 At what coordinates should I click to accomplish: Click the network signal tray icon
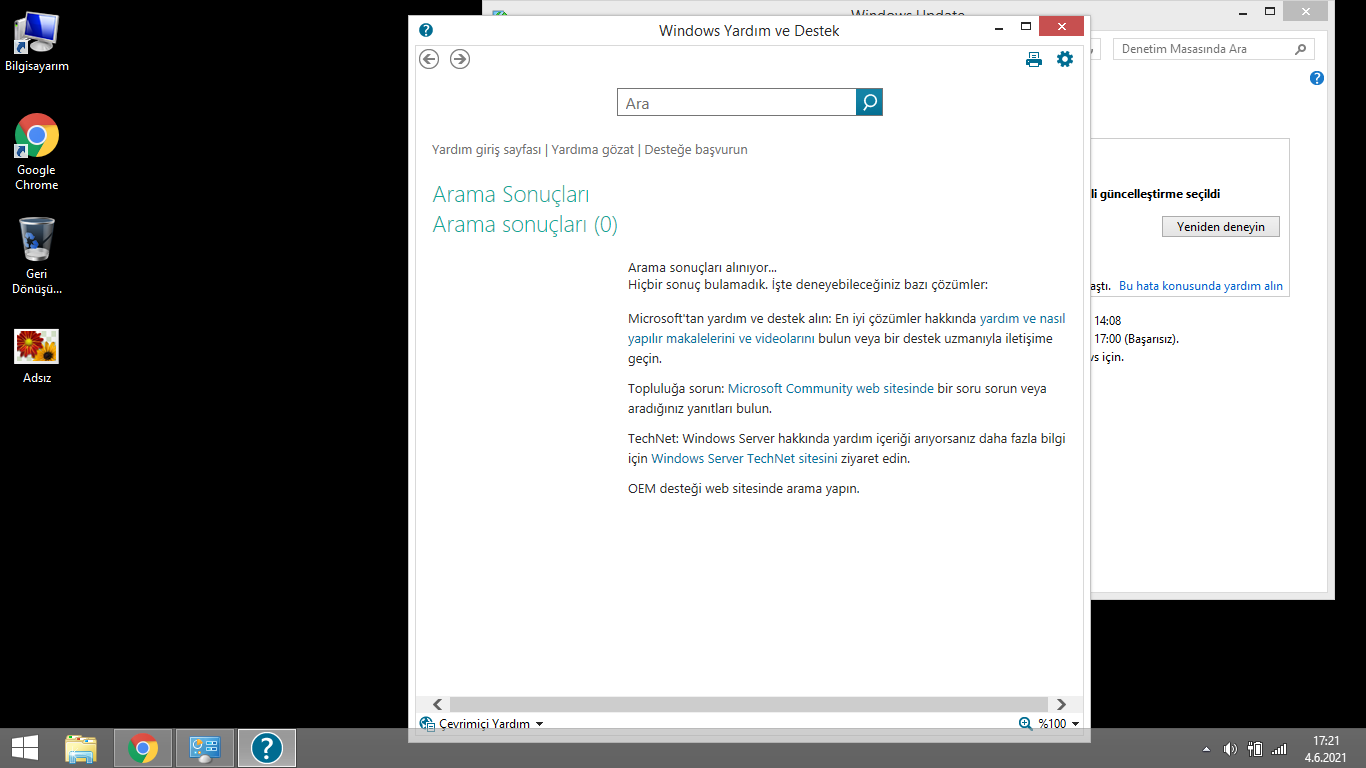coord(1279,749)
